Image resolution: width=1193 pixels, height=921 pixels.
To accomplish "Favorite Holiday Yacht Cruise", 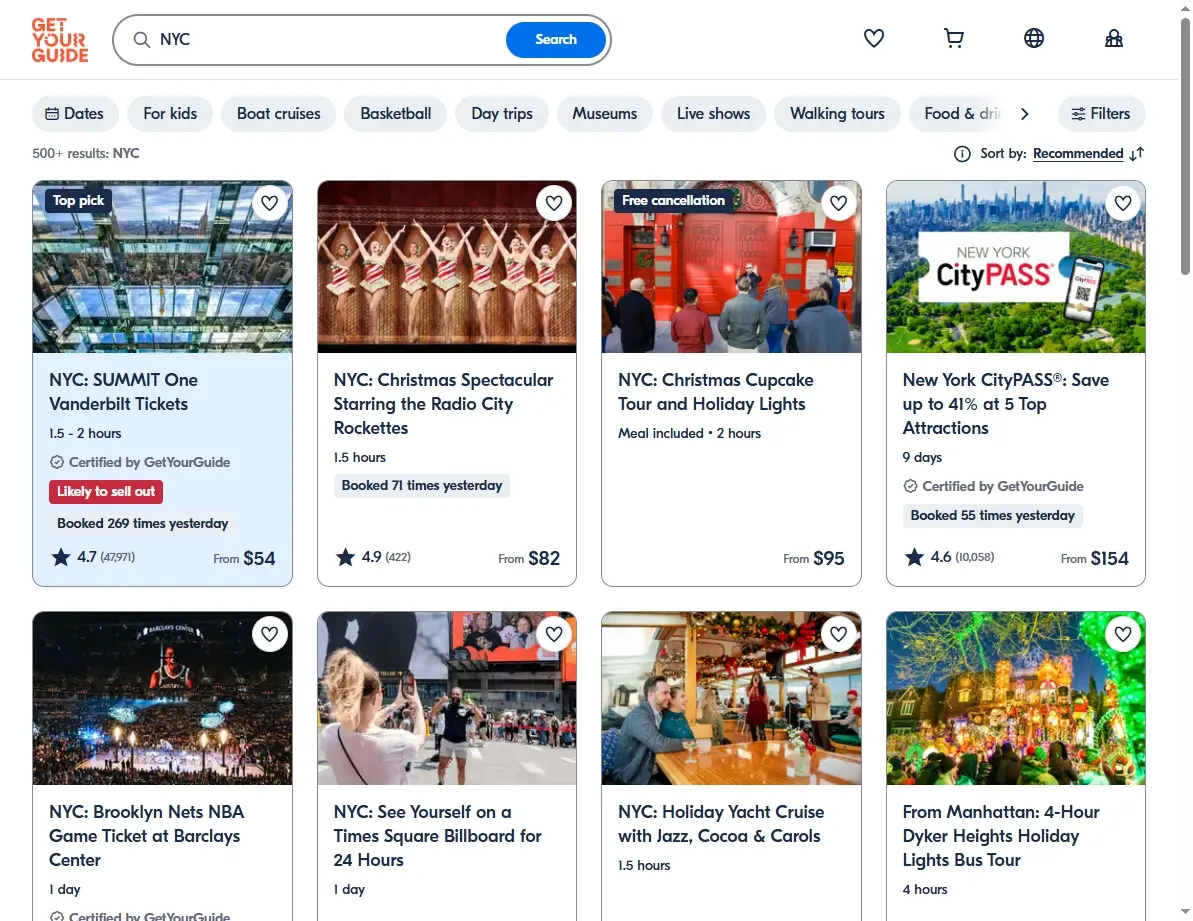I will tap(838, 634).
